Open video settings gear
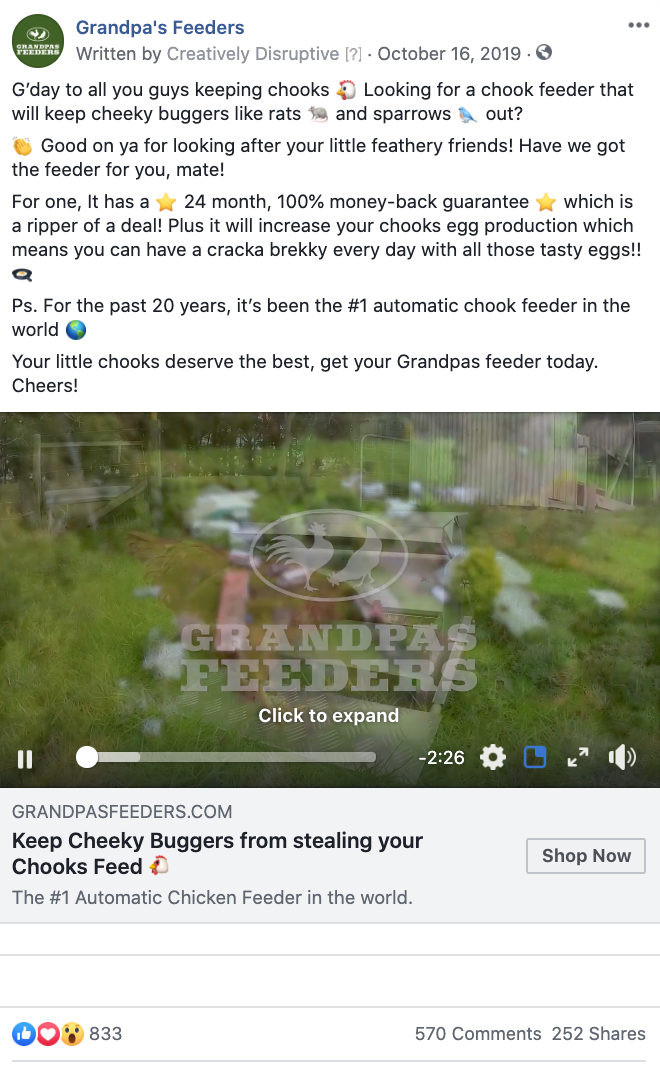 click(492, 757)
